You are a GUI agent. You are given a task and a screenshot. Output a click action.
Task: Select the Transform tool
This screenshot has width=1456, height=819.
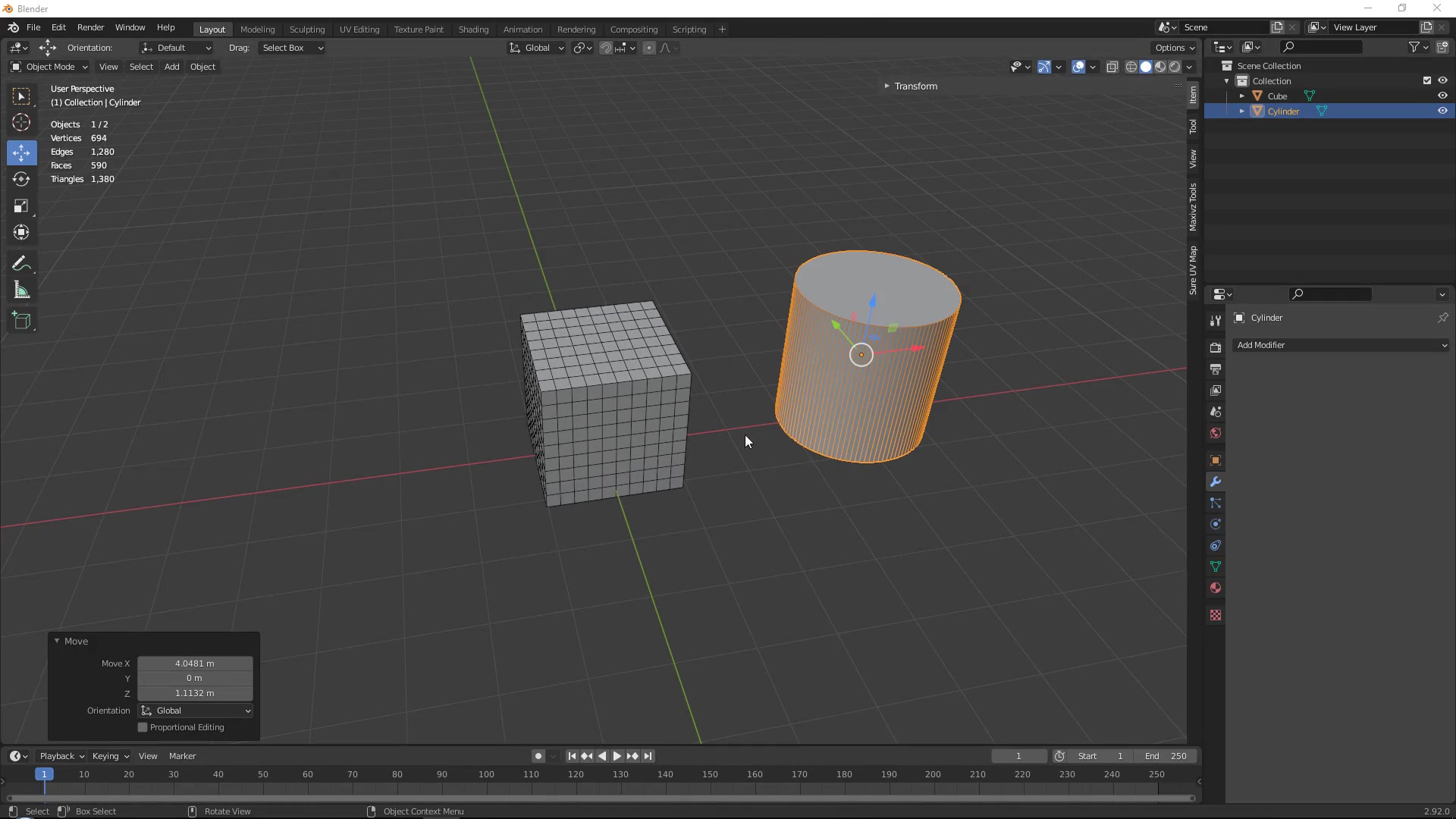tap(21, 233)
